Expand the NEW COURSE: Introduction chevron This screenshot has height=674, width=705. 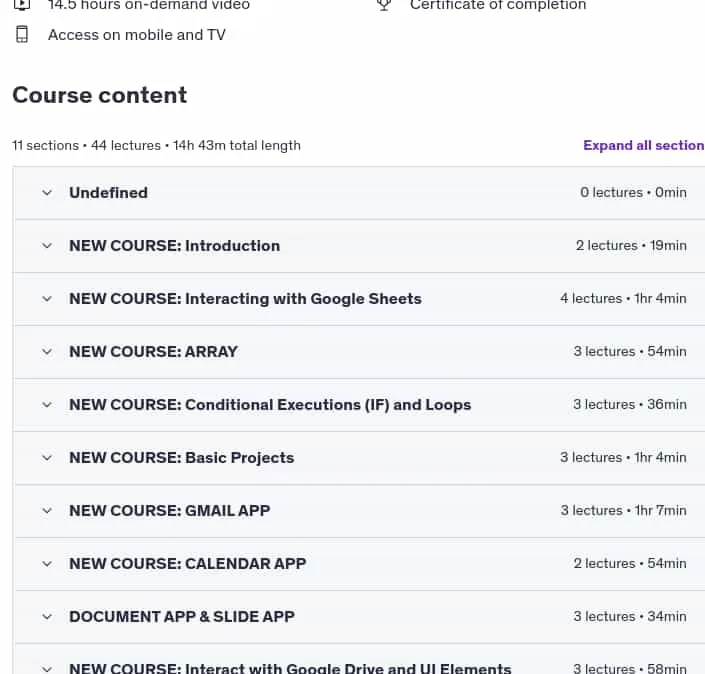click(x=47, y=246)
